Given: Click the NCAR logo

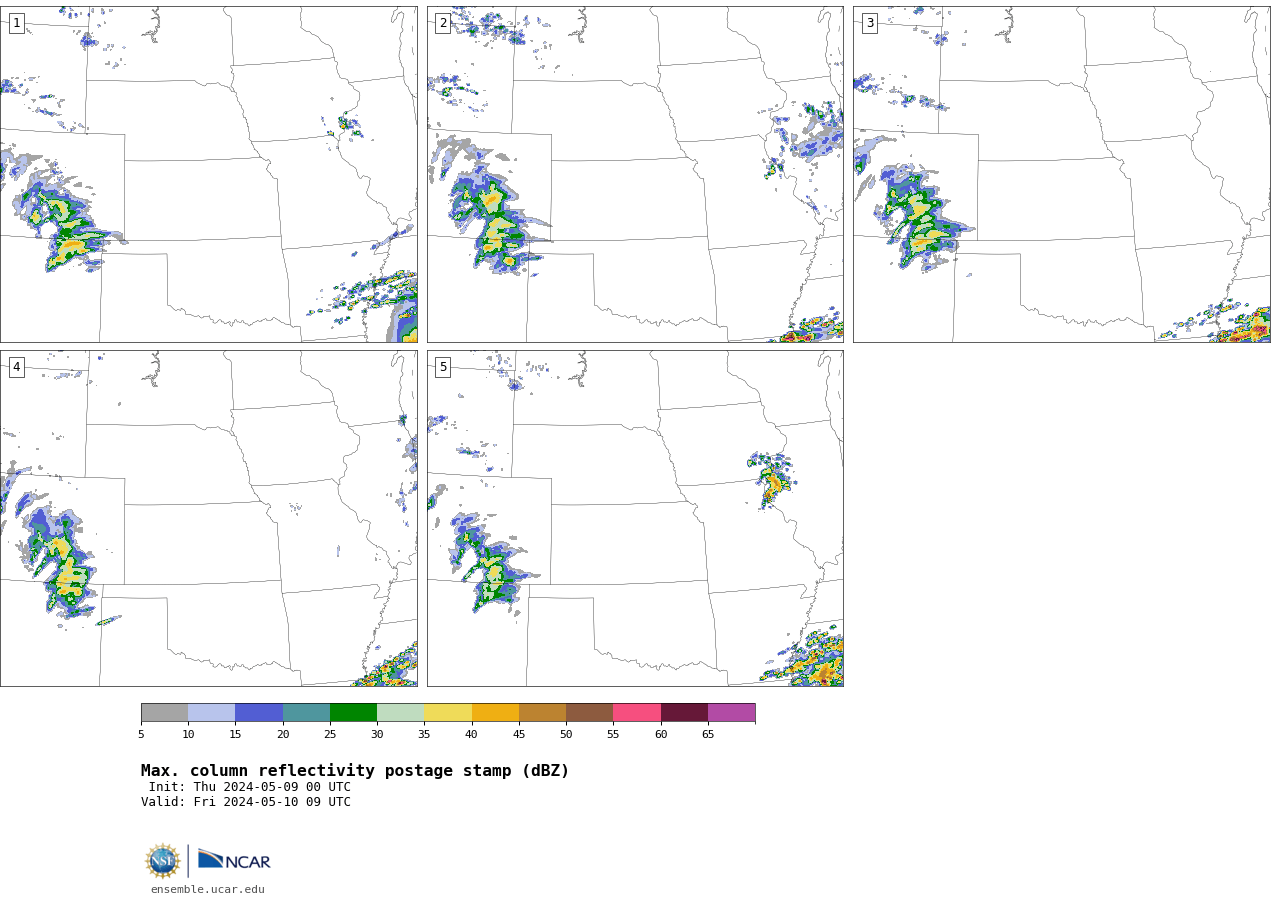Looking at the screenshot, I should click(x=234, y=861).
